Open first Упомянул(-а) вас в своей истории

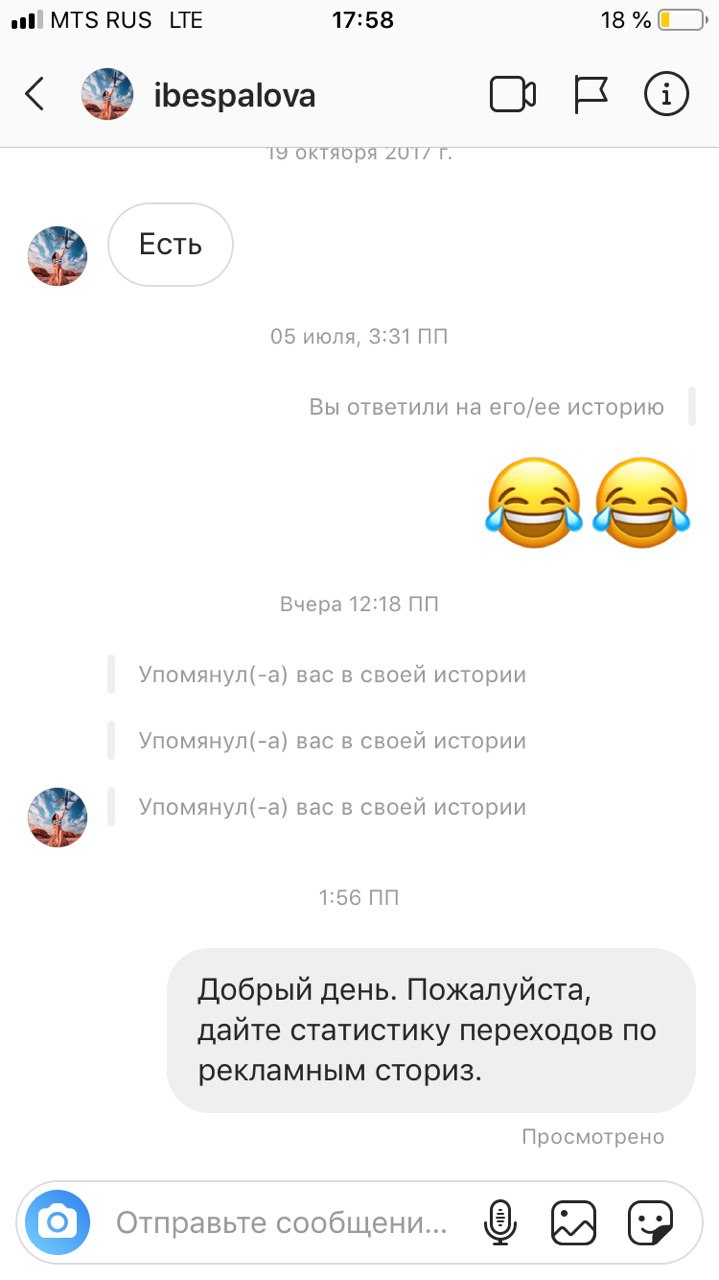[332, 675]
